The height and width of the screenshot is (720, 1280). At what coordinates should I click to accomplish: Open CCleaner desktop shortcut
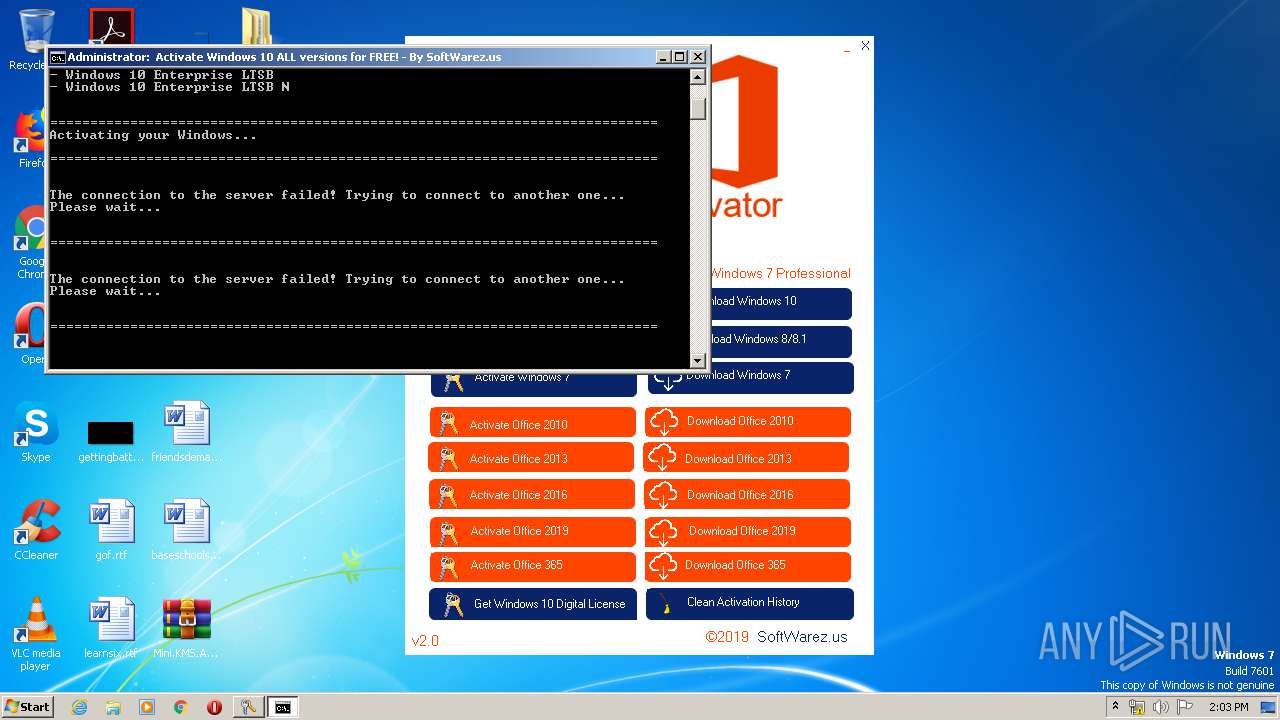click(x=36, y=531)
